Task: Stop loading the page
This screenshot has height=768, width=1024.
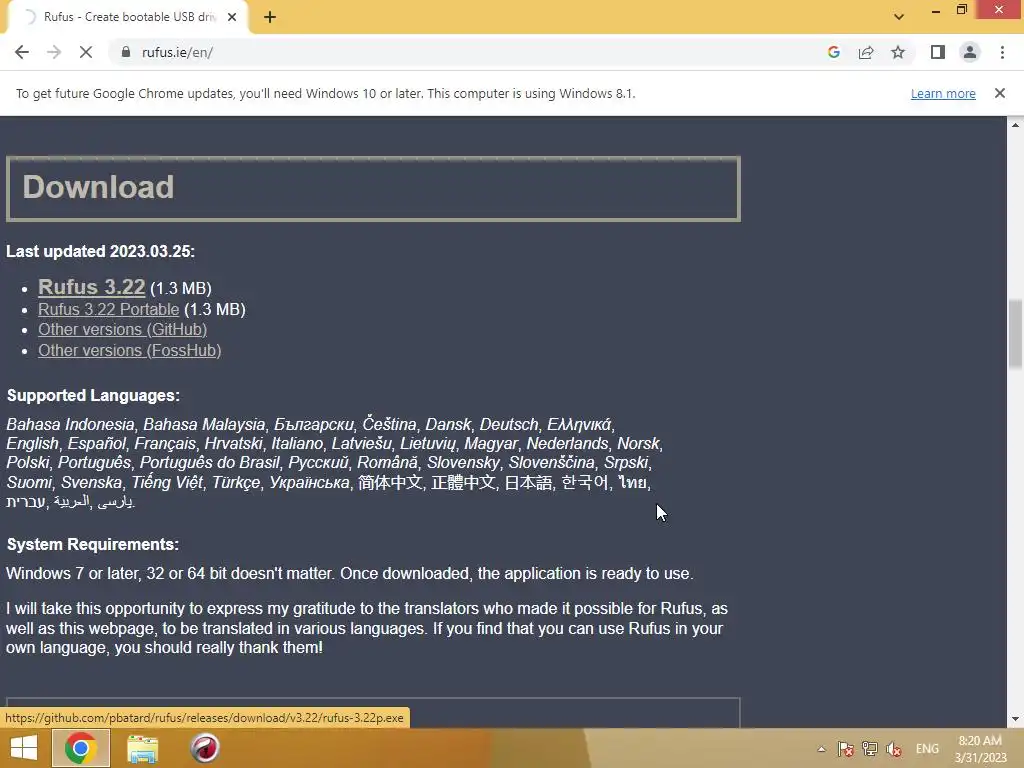Action: tap(86, 52)
